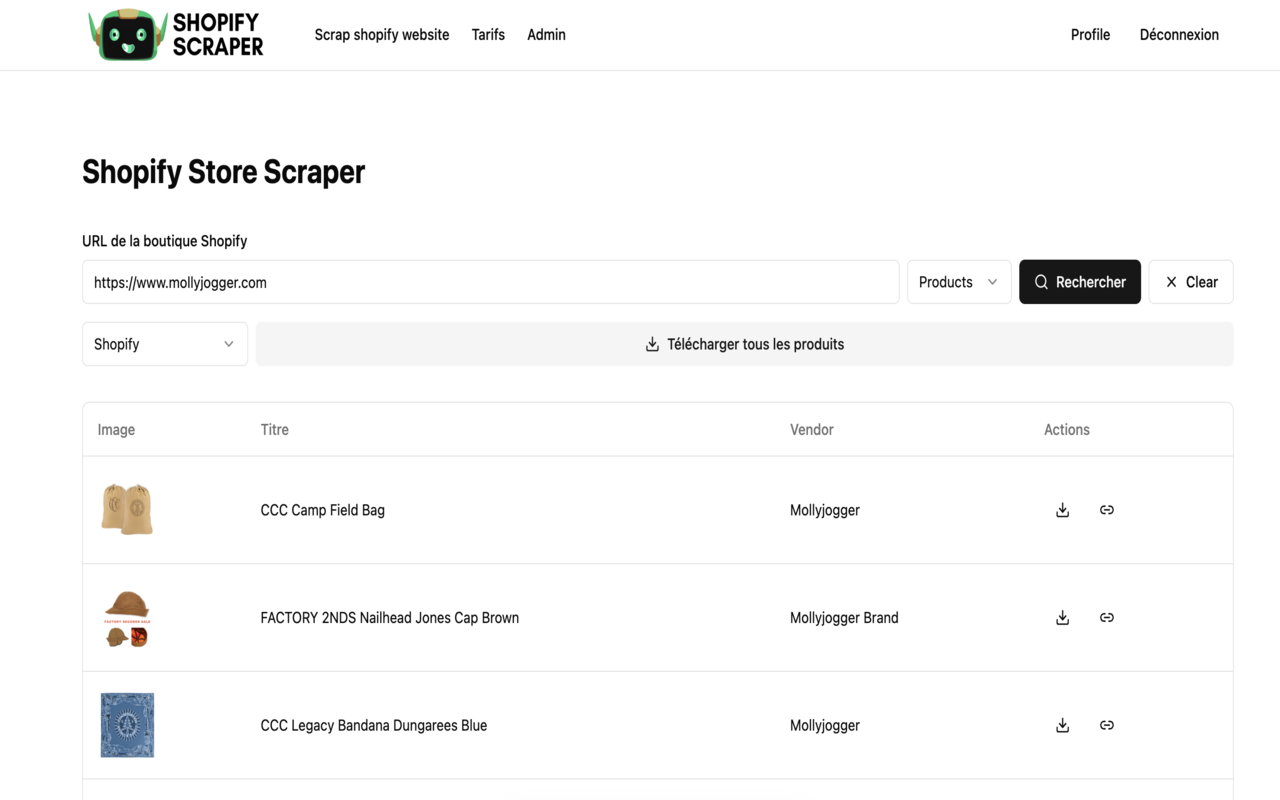Screen dimensions: 1280x800
Task: Download FACTORY 2NDS Nailhead Jones Cap Brown
Action: (1062, 618)
